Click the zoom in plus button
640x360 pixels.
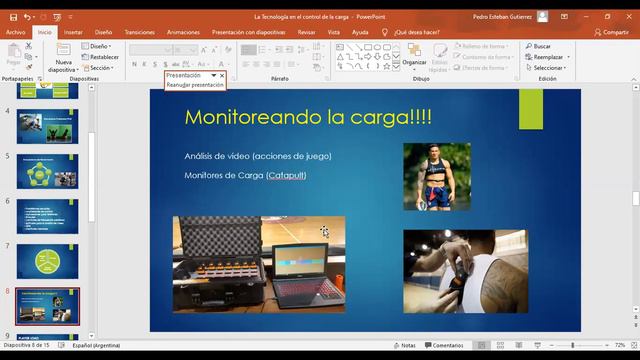[x=607, y=345]
